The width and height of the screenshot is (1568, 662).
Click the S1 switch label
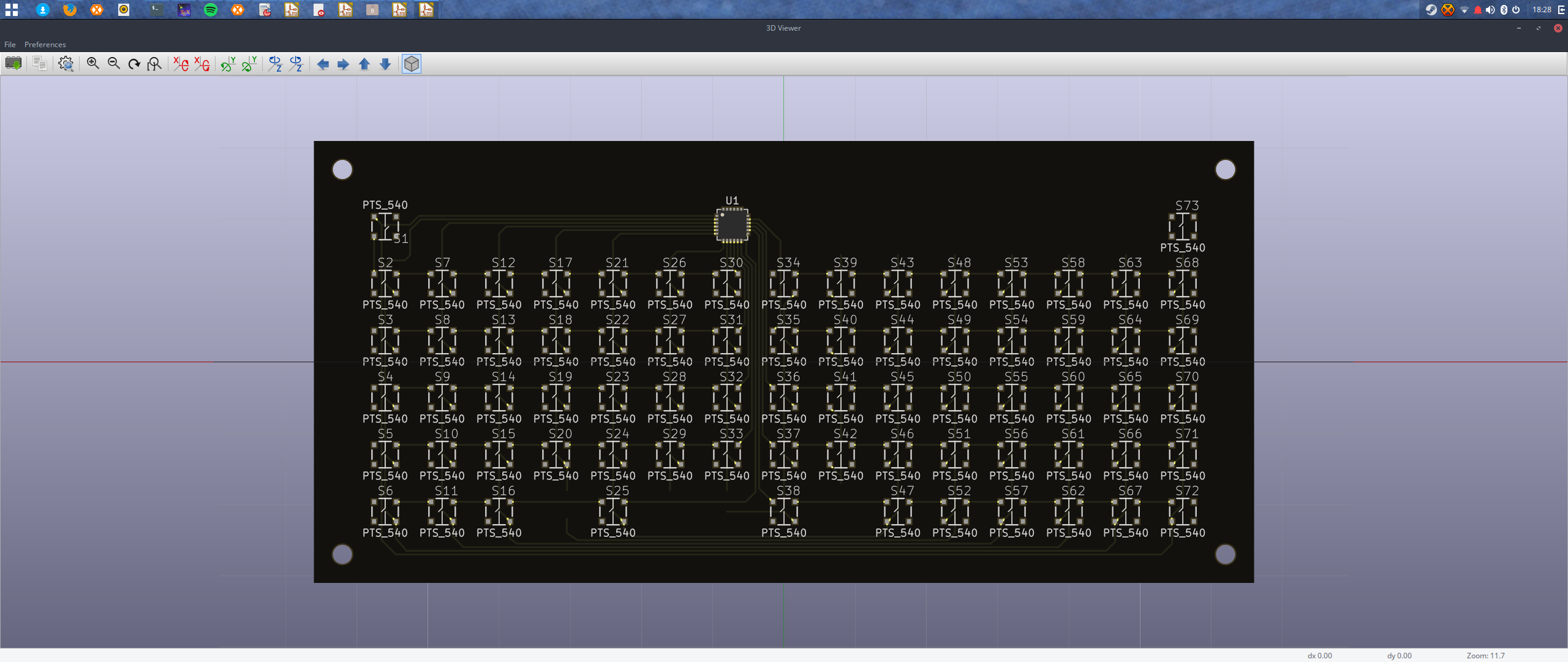point(401,238)
